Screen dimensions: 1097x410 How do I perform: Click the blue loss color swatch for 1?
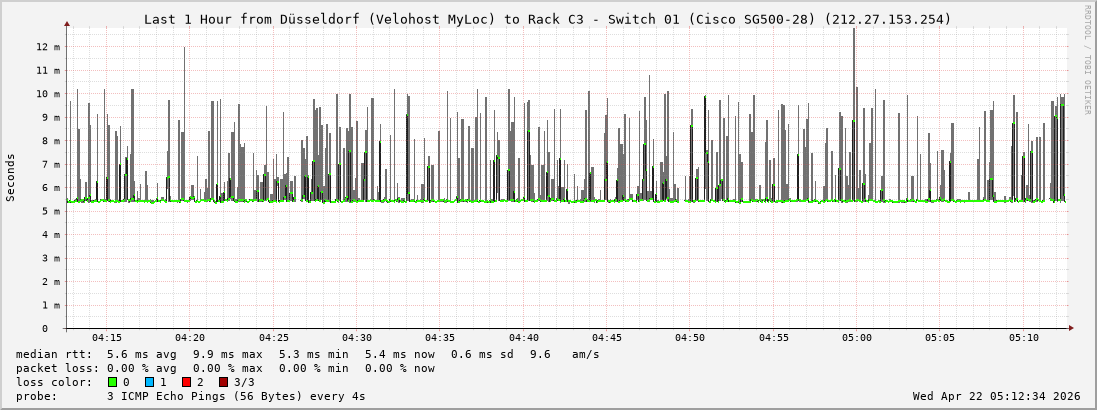149,382
